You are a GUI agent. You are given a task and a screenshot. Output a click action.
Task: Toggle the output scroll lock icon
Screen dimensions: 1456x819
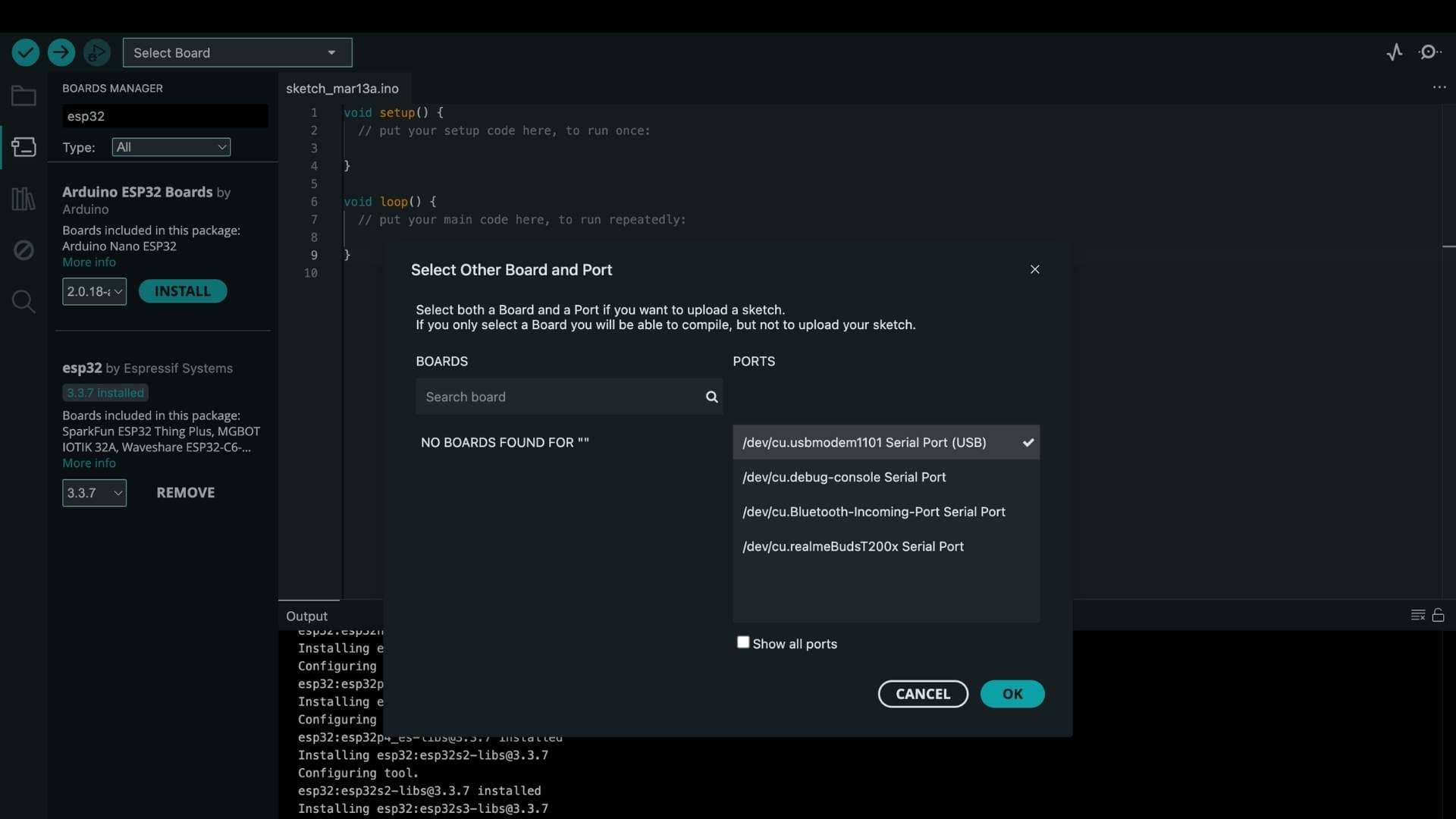pos(1438,615)
